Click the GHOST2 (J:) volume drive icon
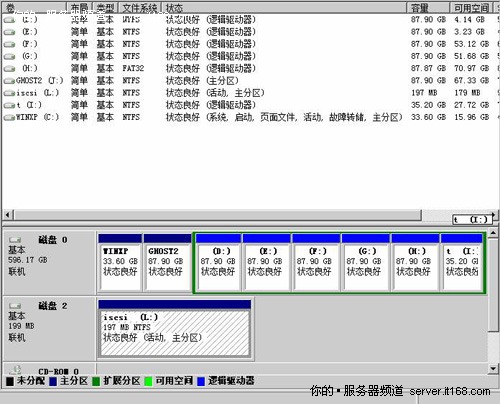The height and width of the screenshot is (404, 500). 9,81
